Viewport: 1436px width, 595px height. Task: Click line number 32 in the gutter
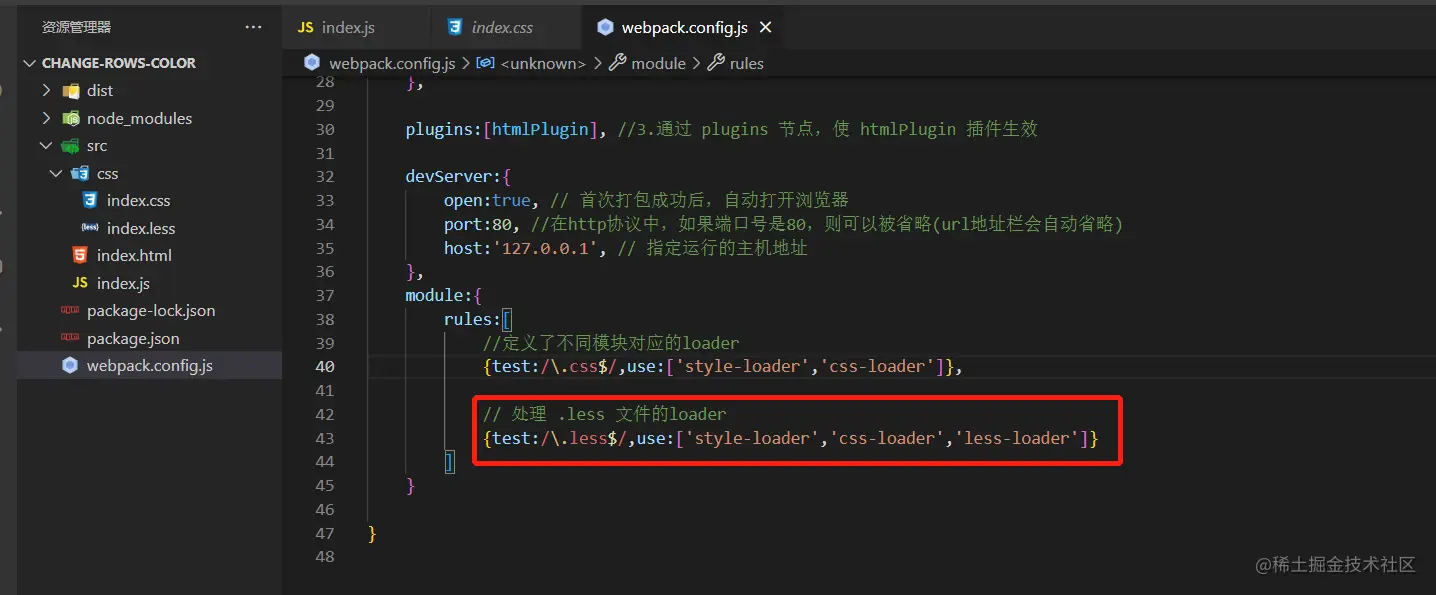coord(325,176)
